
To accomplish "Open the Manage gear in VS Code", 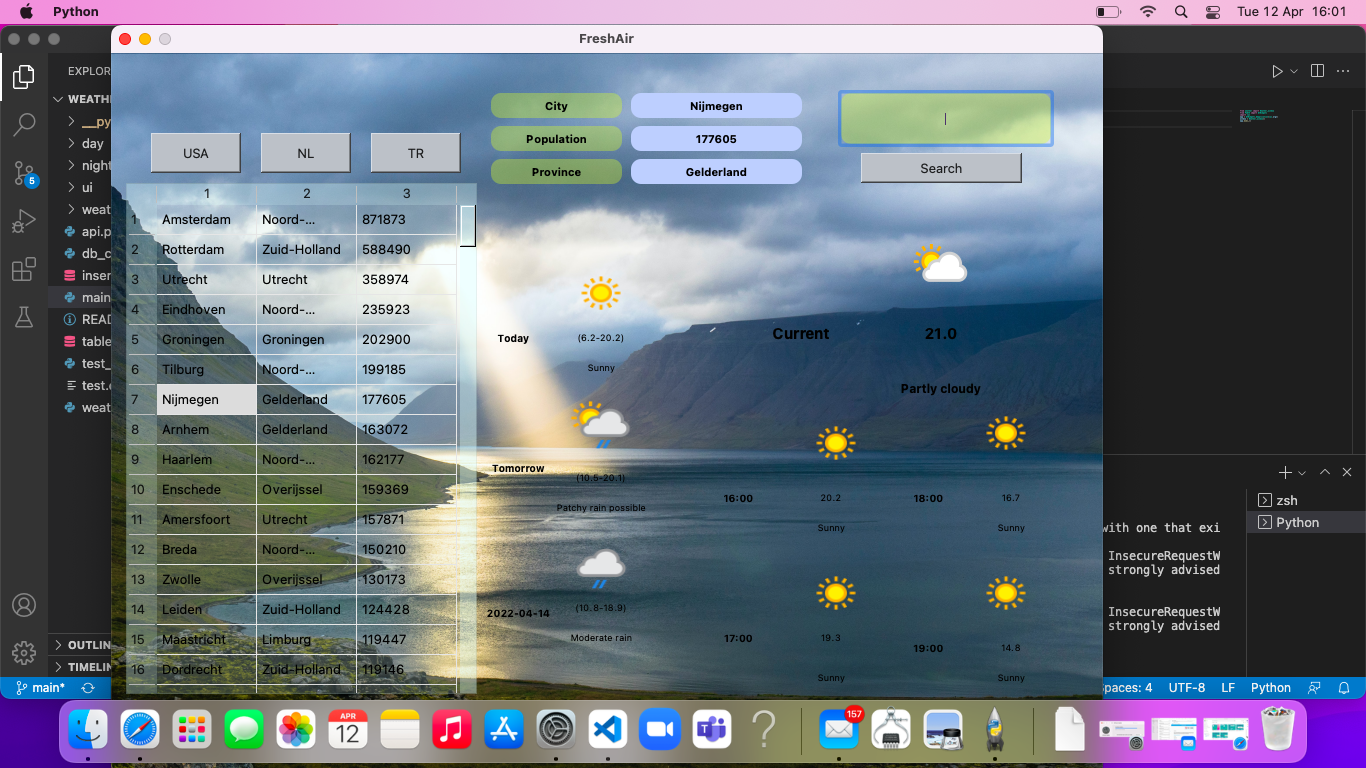I will (x=24, y=653).
